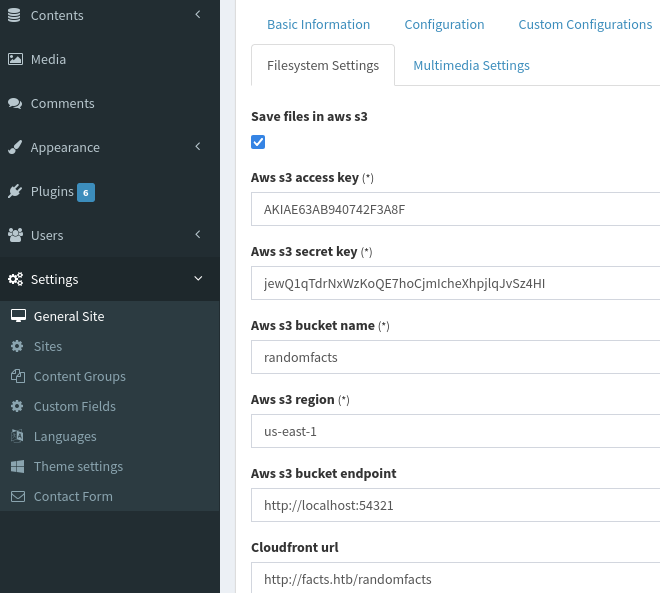This screenshot has width=660, height=593.
Task: Uncheck Save files in aws s3
Action: pyautogui.click(x=258, y=142)
